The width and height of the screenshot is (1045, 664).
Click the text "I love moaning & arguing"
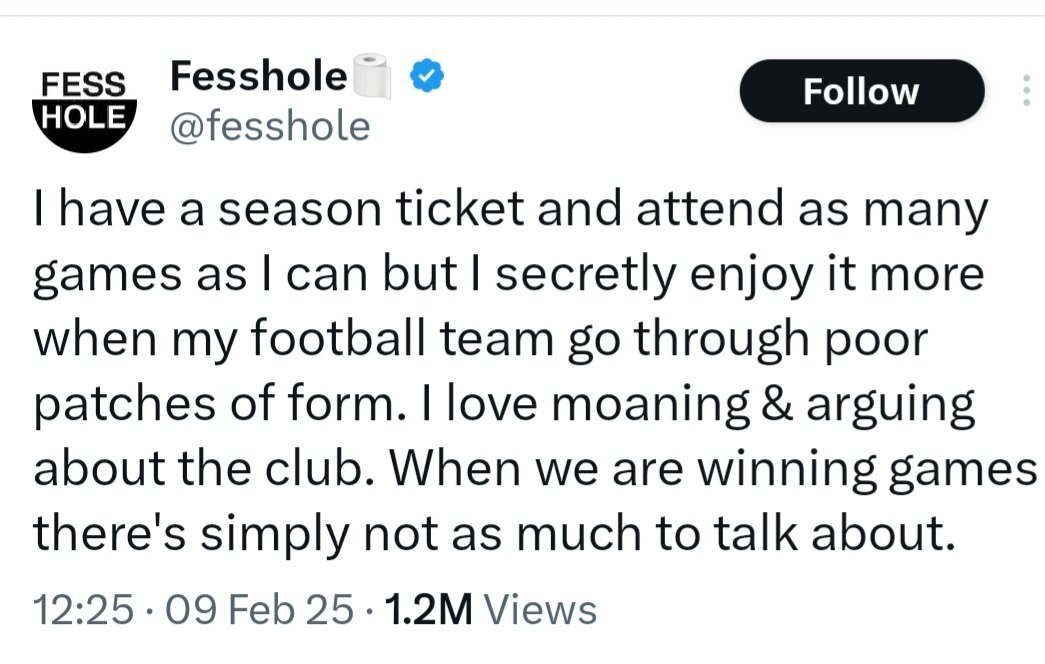click(698, 405)
